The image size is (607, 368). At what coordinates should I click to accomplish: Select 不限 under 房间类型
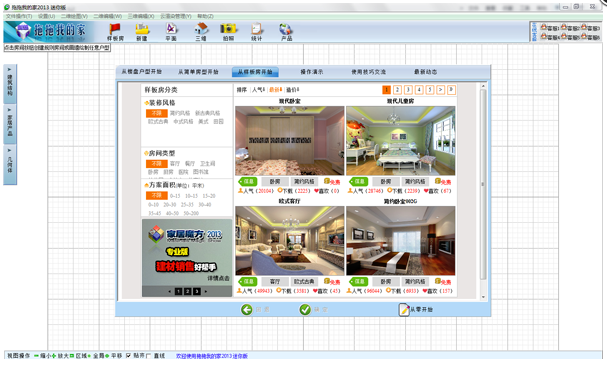(x=156, y=164)
